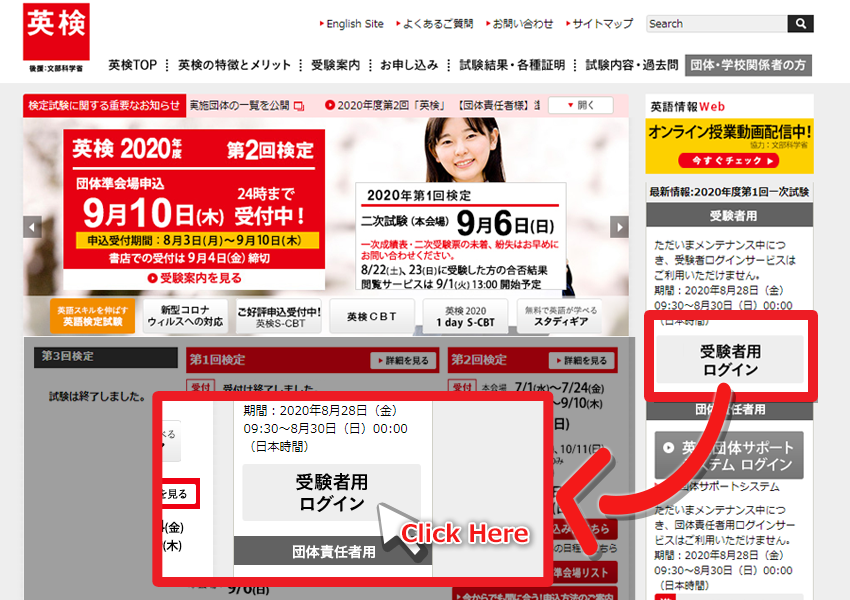Screen dimensions: 850x600
Task: Expand the notices with the 開く button
Action: [581, 105]
